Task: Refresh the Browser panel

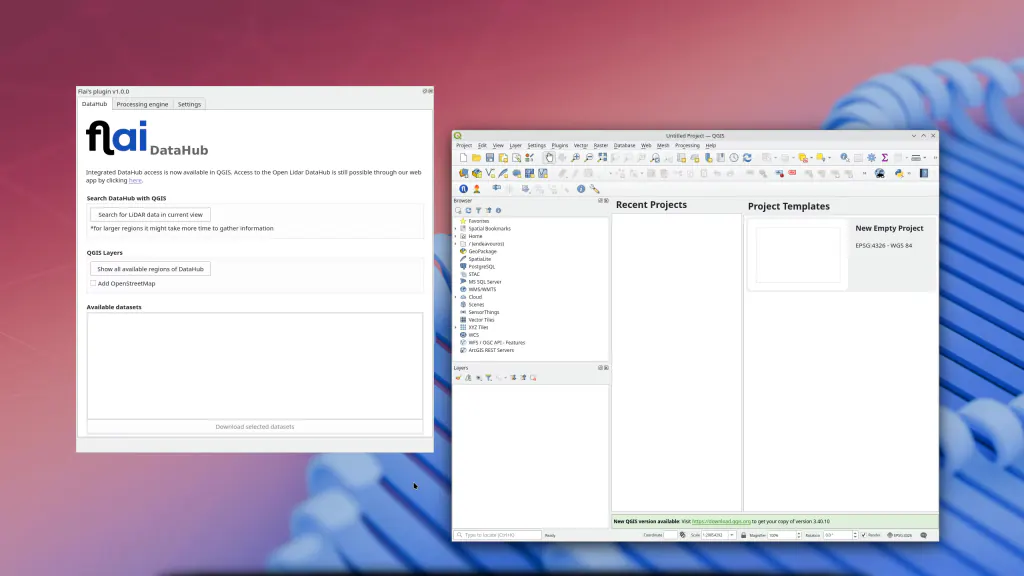Action: (468, 210)
